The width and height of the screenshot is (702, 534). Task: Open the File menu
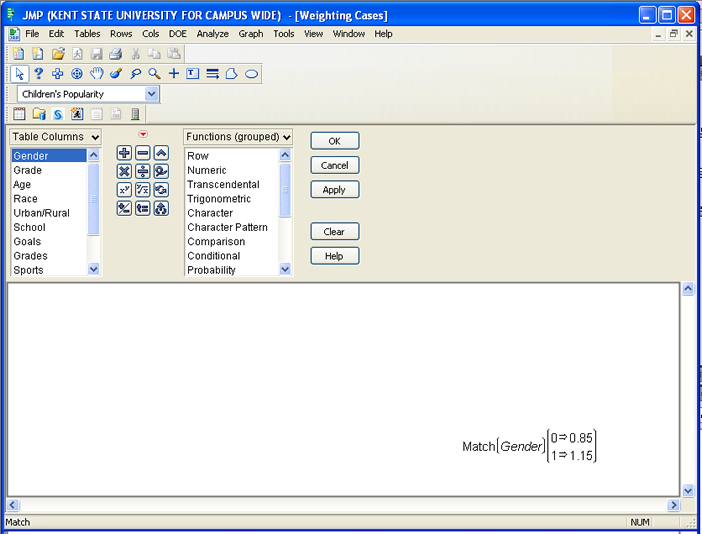click(x=32, y=34)
